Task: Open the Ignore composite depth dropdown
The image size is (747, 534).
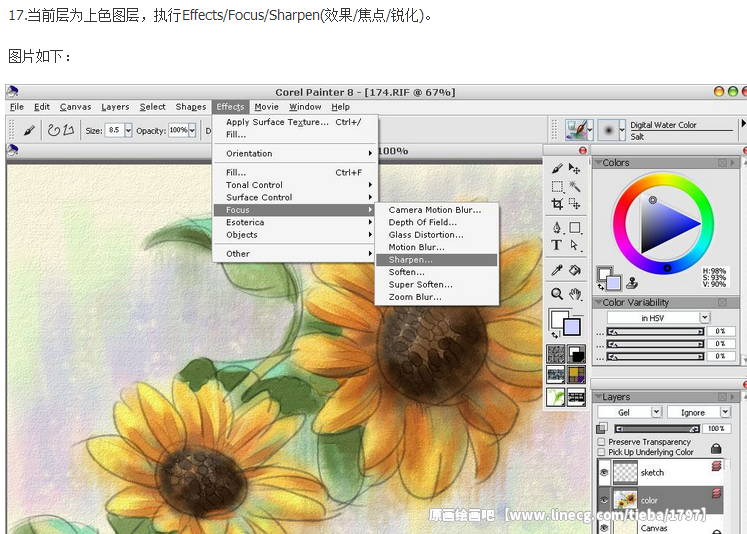Action: click(x=725, y=412)
